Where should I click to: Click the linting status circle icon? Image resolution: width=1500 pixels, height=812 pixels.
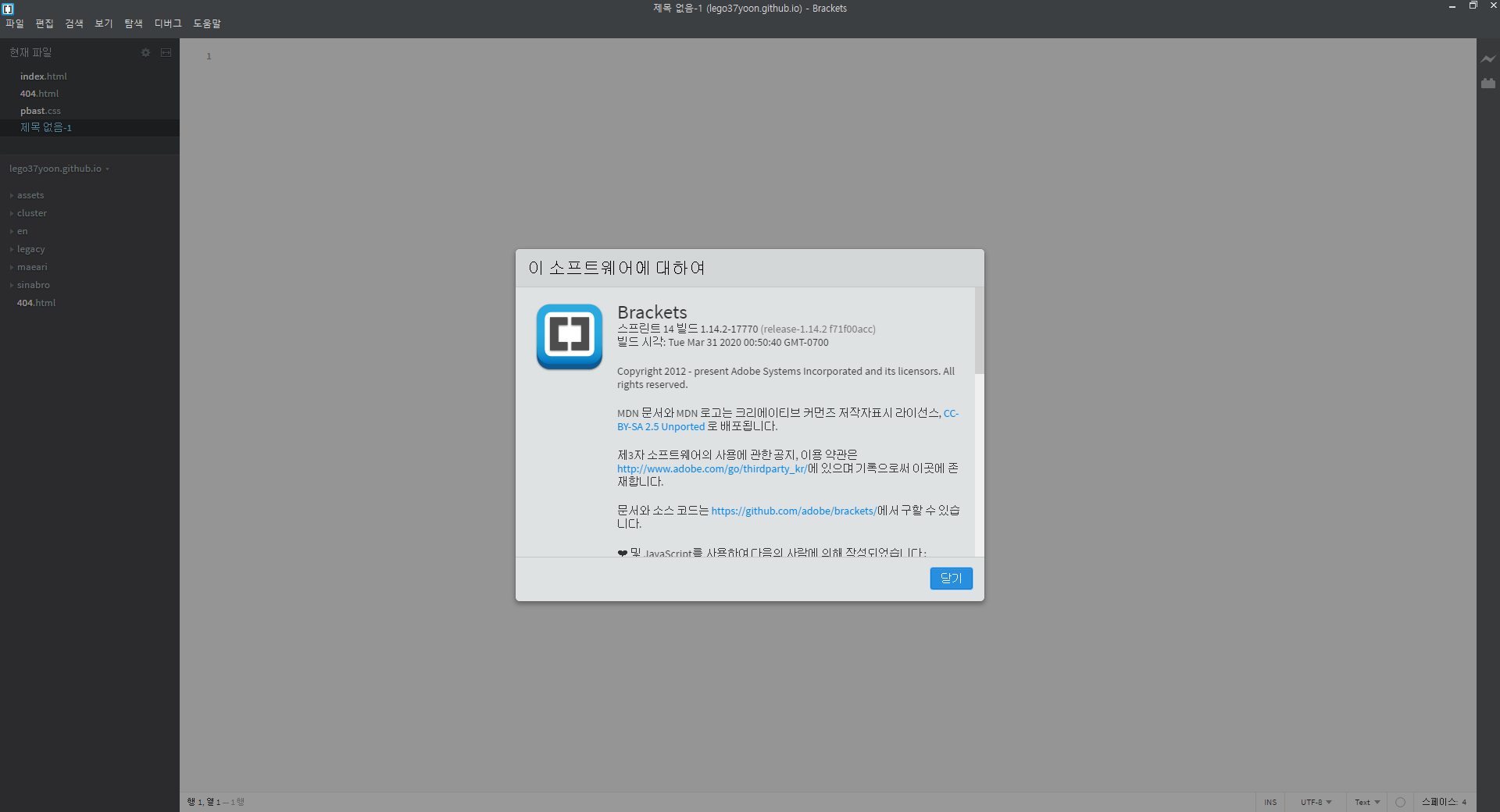[1400, 802]
